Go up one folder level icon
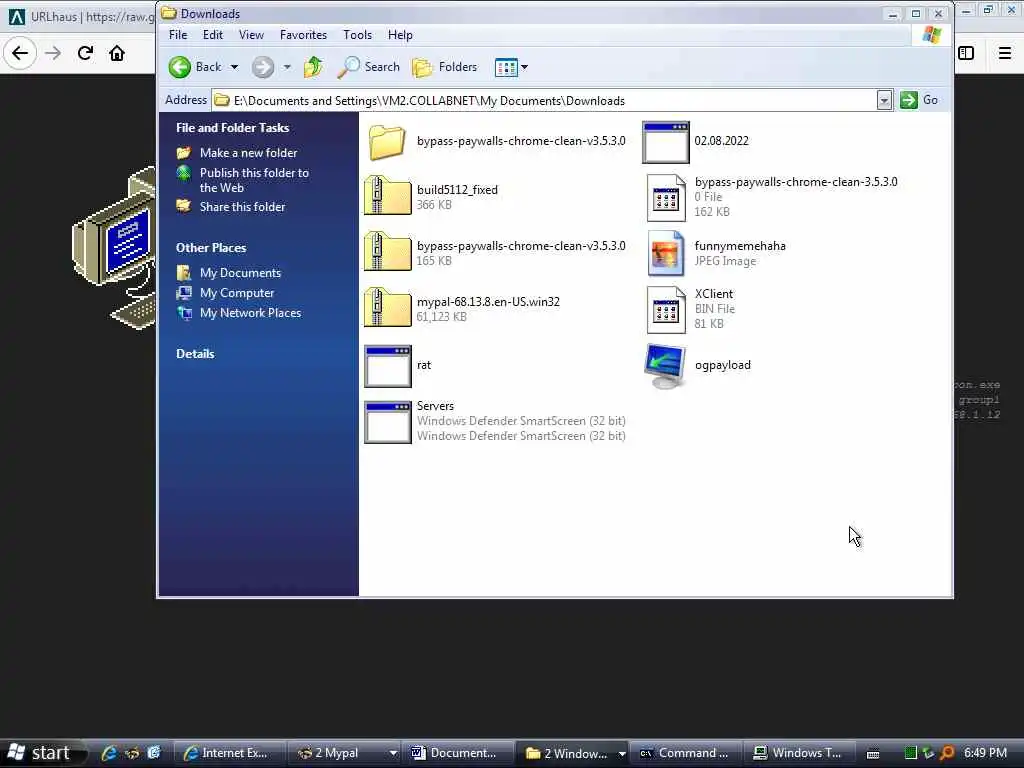This screenshot has width=1024, height=768. click(x=313, y=67)
